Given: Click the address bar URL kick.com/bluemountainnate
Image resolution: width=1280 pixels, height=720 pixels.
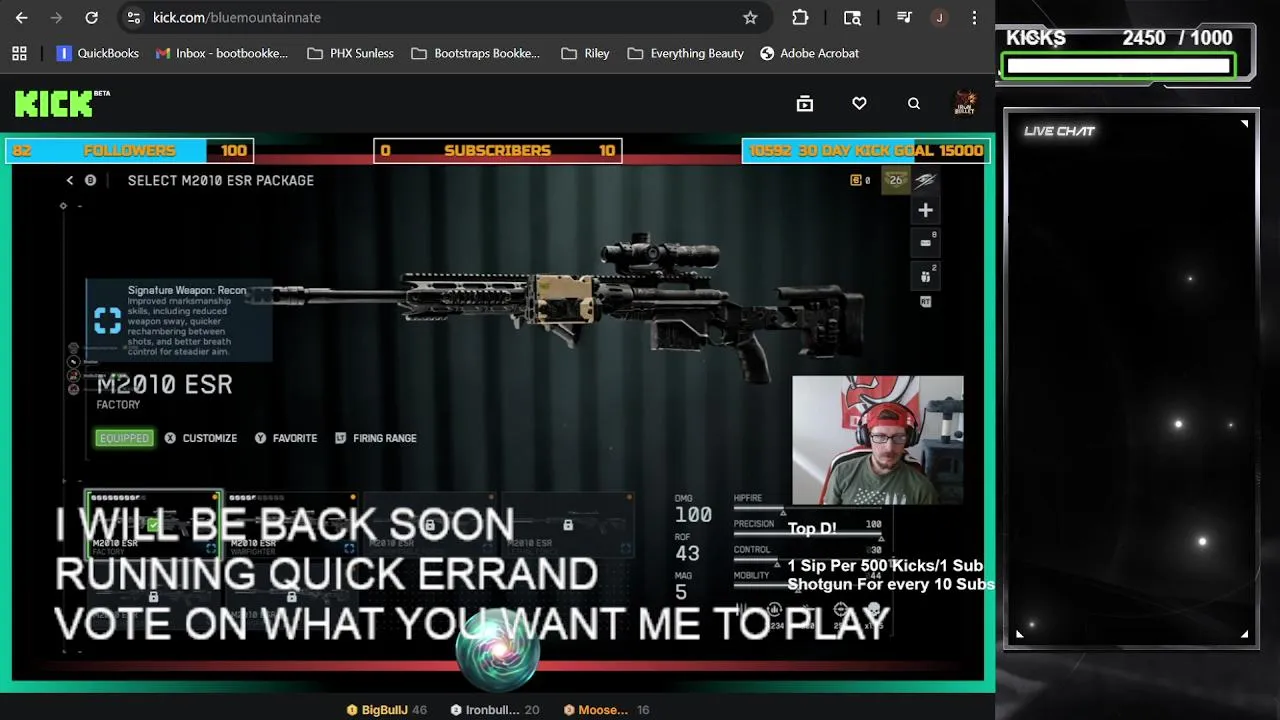Looking at the screenshot, I should point(237,17).
